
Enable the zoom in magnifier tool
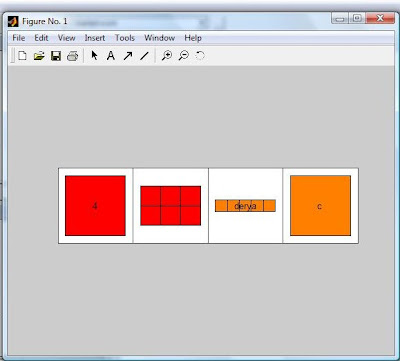click(167, 56)
